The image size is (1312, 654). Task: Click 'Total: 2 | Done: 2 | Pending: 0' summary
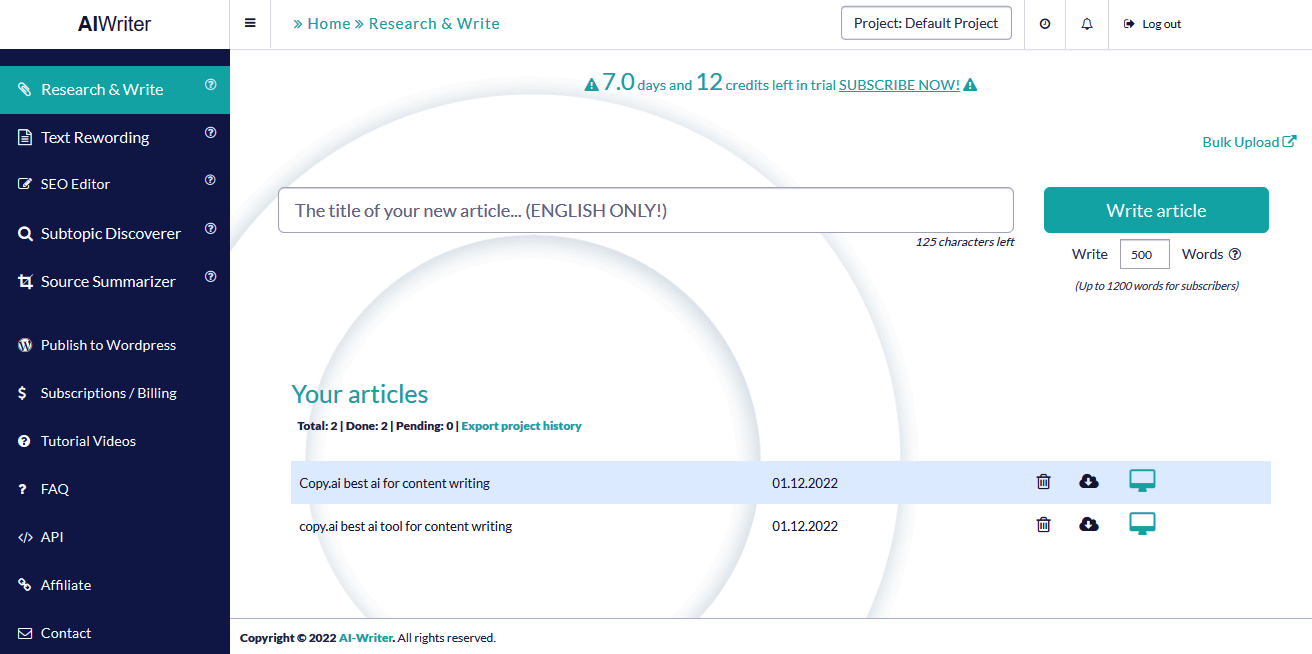(x=375, y=426)
